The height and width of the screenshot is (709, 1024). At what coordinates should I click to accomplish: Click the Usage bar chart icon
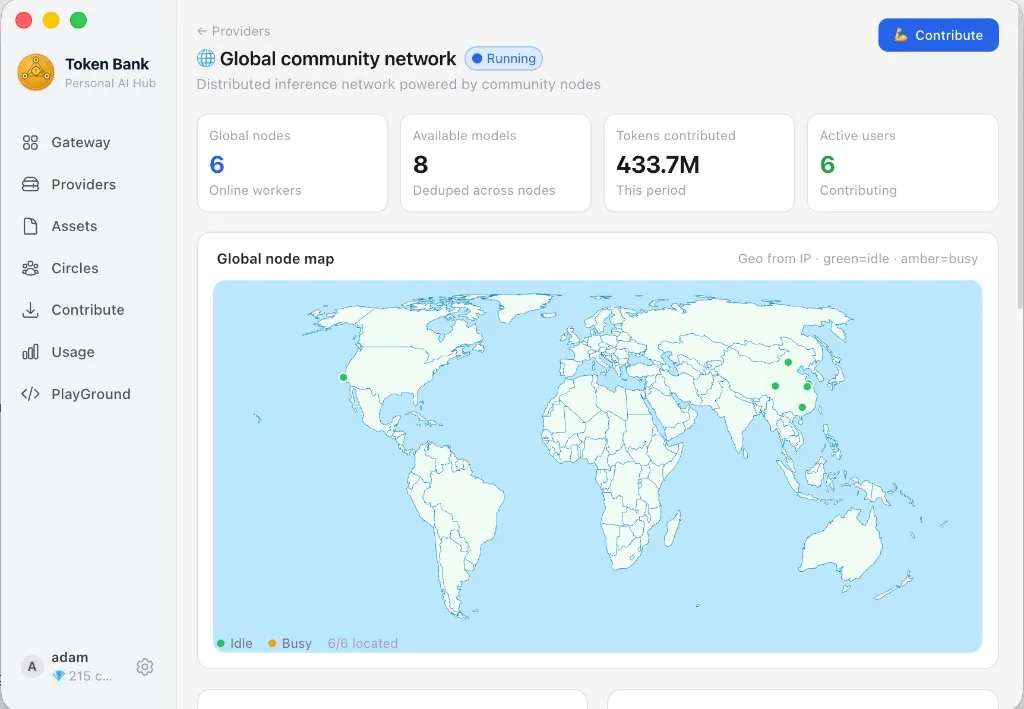(30, 352)
